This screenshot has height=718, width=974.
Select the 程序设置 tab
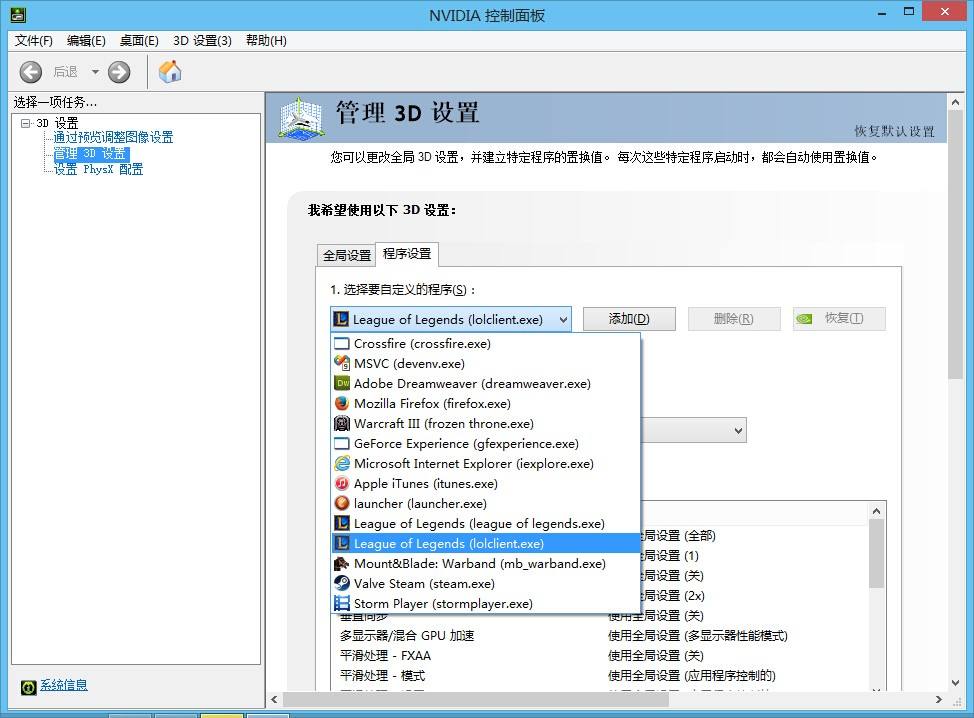(407, 254)
